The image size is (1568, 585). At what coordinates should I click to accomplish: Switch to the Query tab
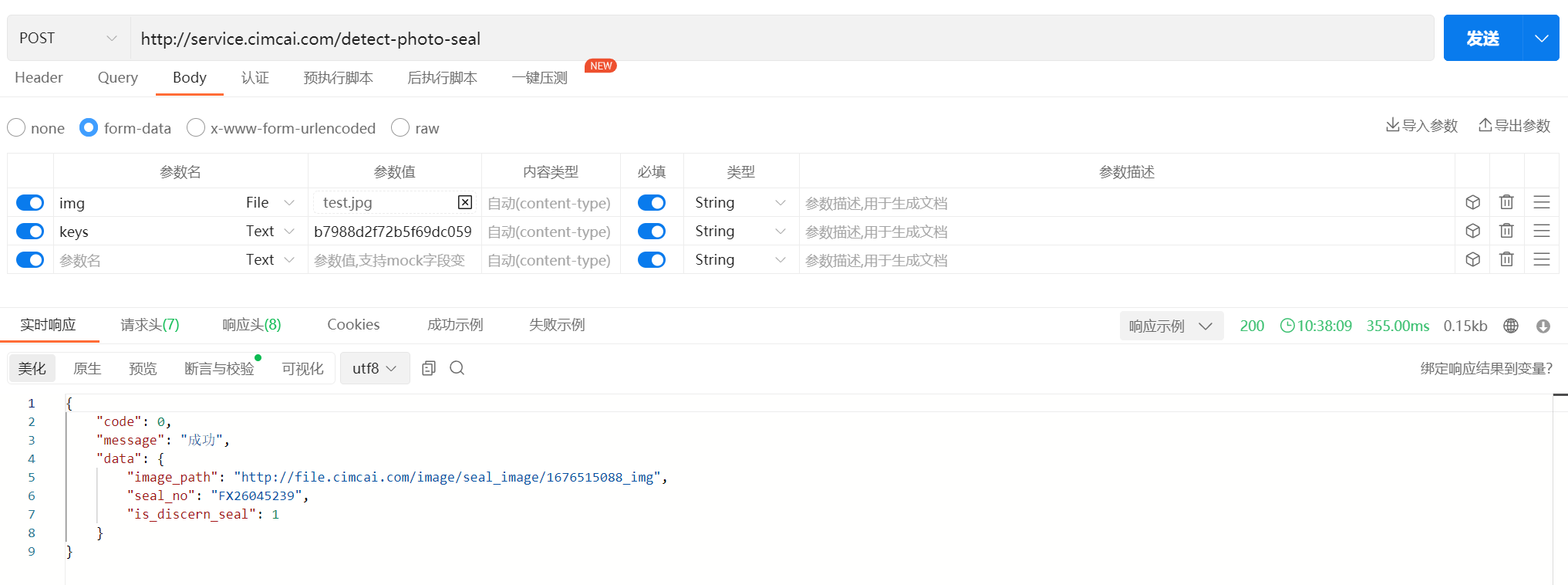coord(118,77)
